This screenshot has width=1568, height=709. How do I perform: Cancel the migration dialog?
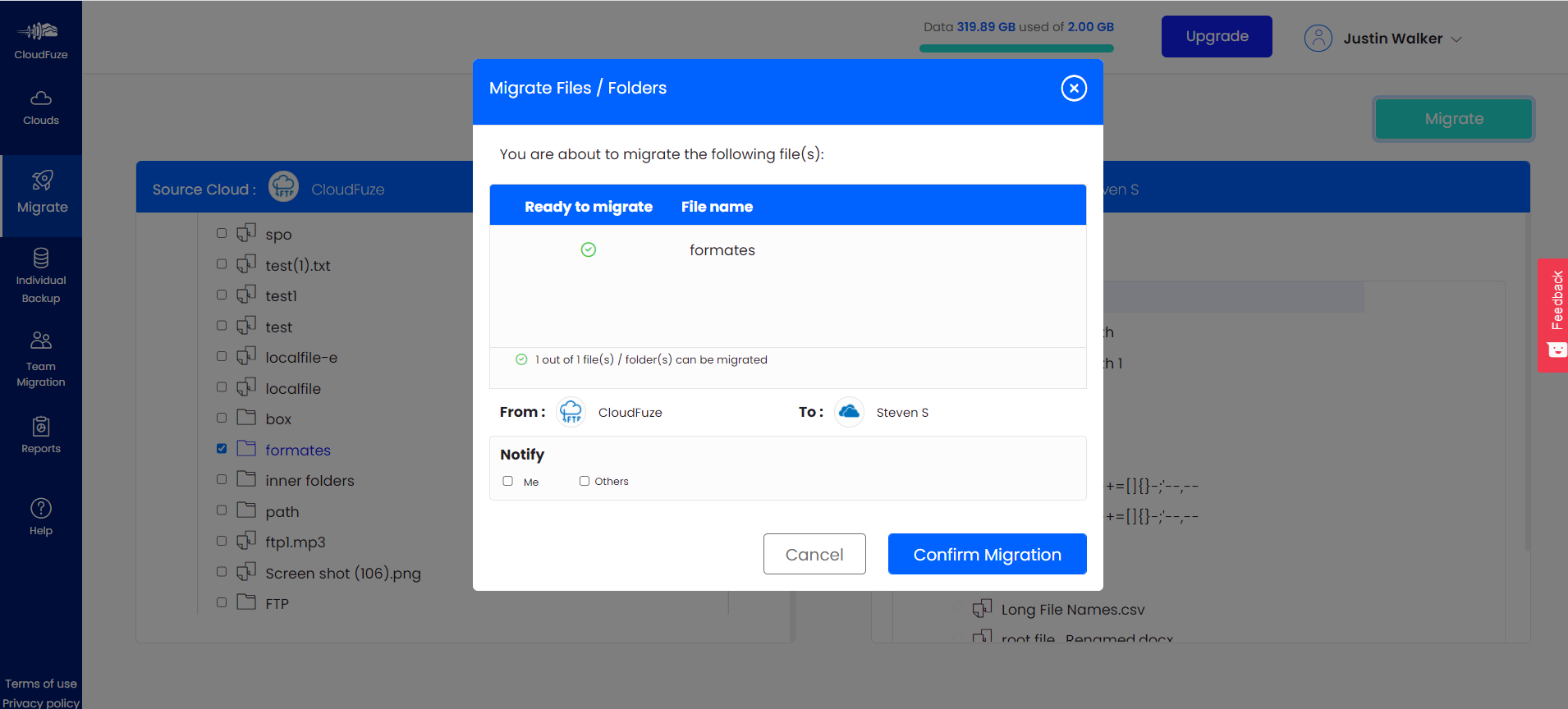(814, 554)
